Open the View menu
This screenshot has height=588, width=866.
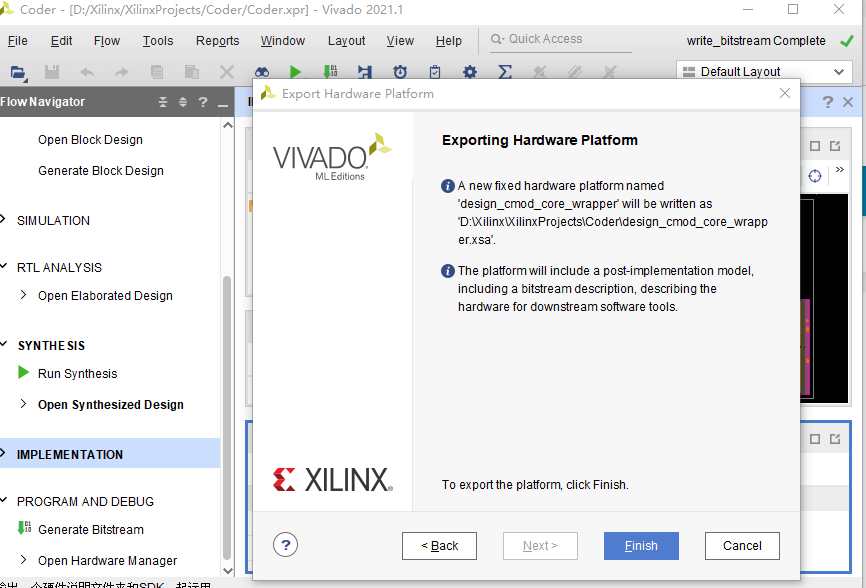pos(400,41)
